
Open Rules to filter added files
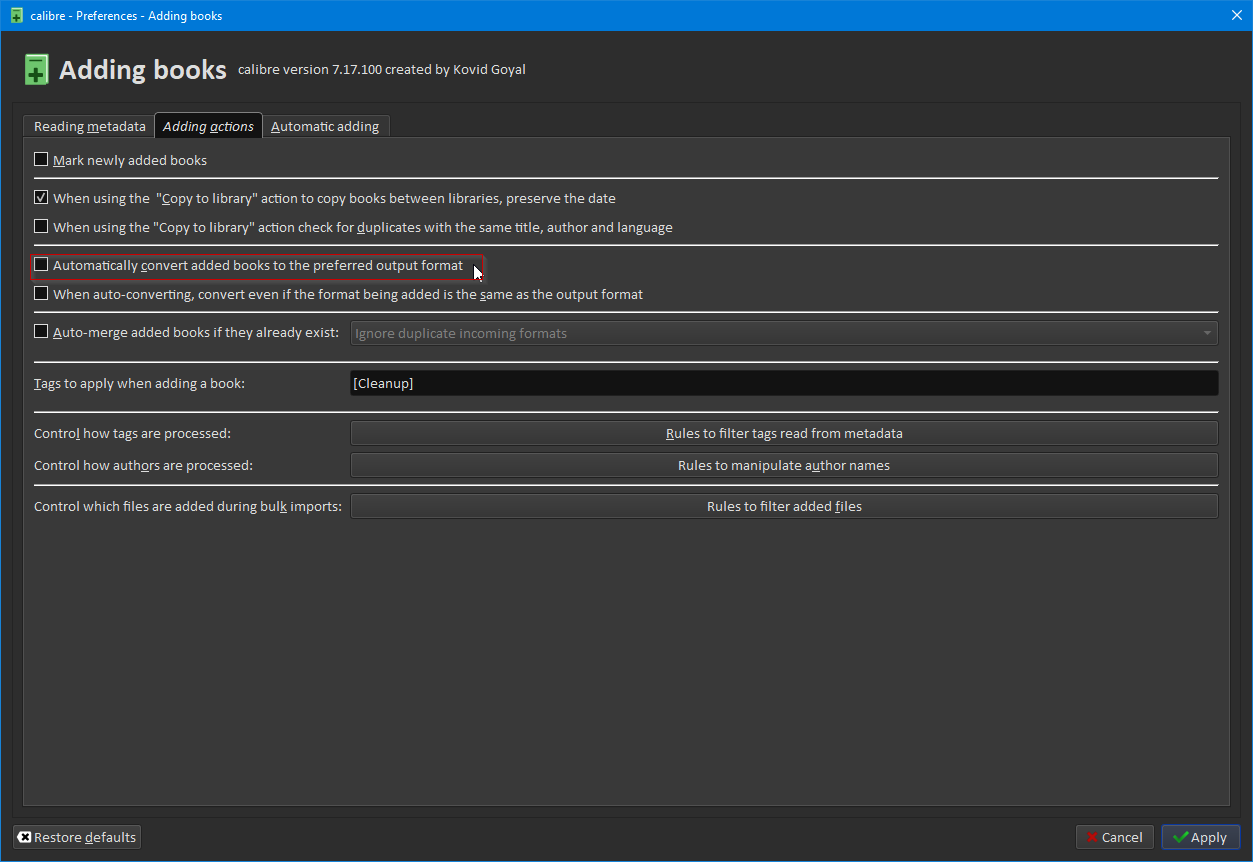pyautogui.click(x=784, y=506)
